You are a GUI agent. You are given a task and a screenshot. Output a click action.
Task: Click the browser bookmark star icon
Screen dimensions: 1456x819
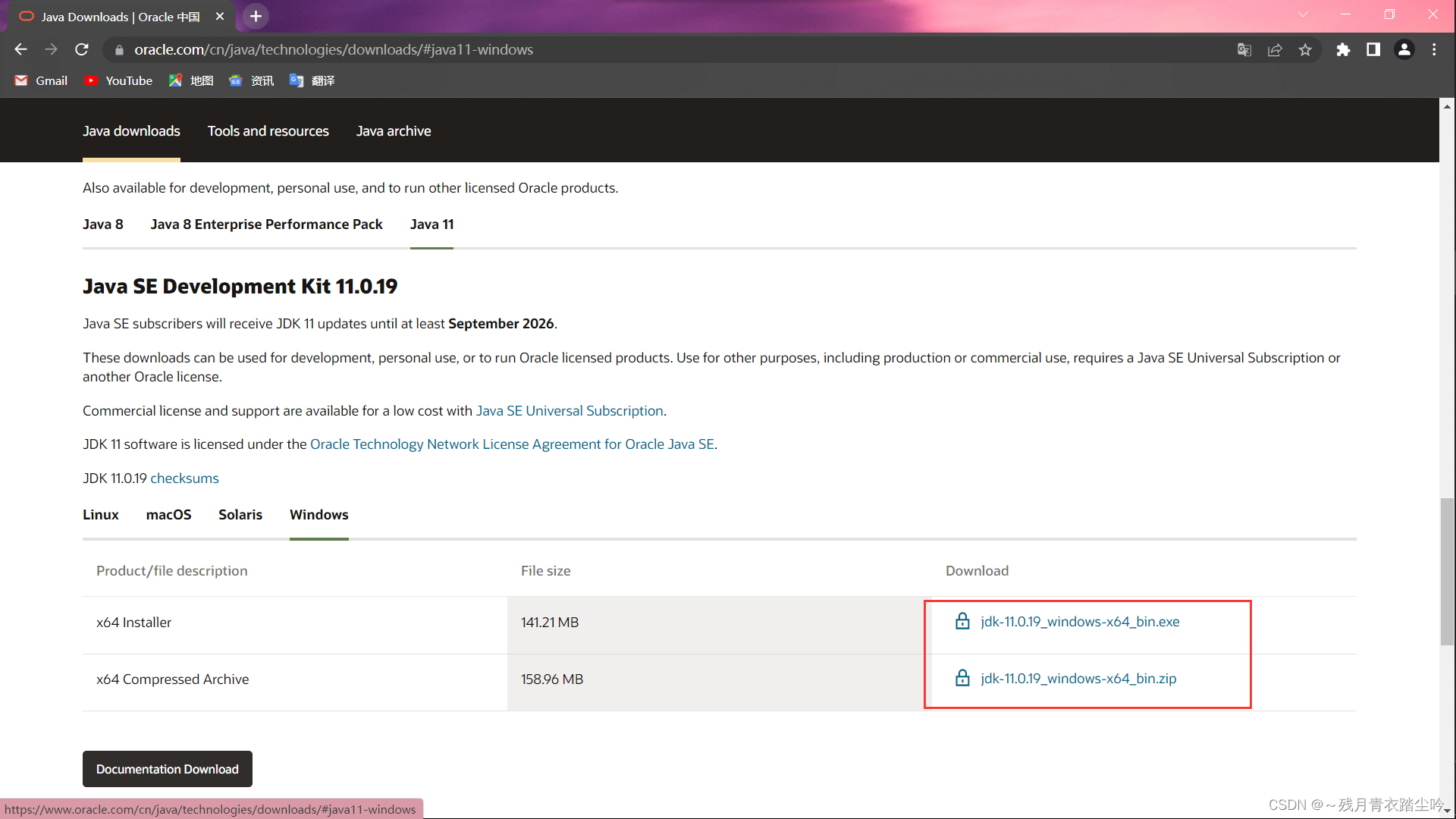(1306, 49)
